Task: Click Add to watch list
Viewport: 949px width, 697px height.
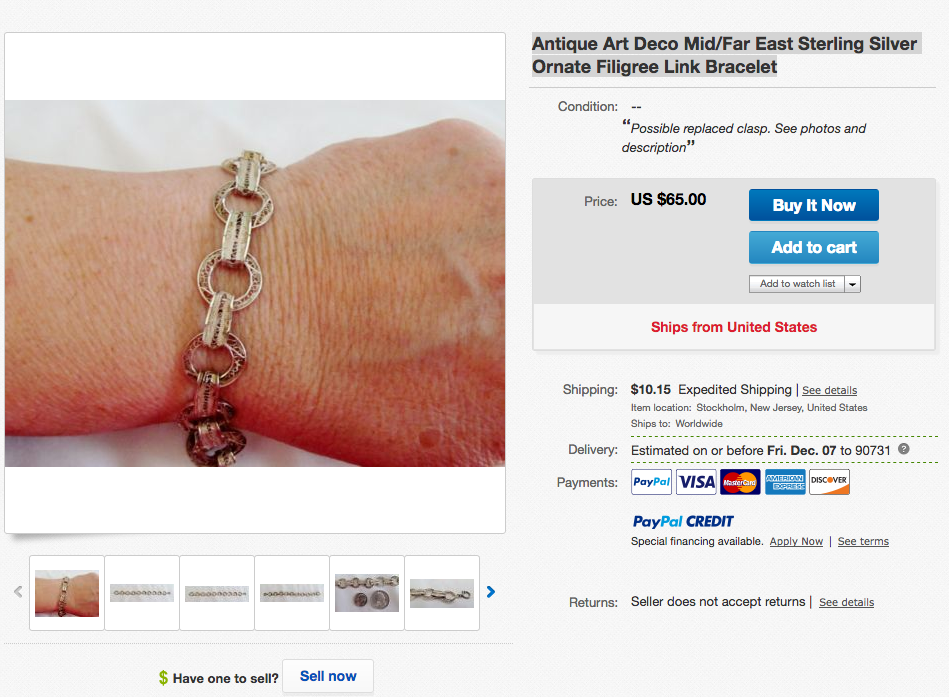Action: (797, 284)
